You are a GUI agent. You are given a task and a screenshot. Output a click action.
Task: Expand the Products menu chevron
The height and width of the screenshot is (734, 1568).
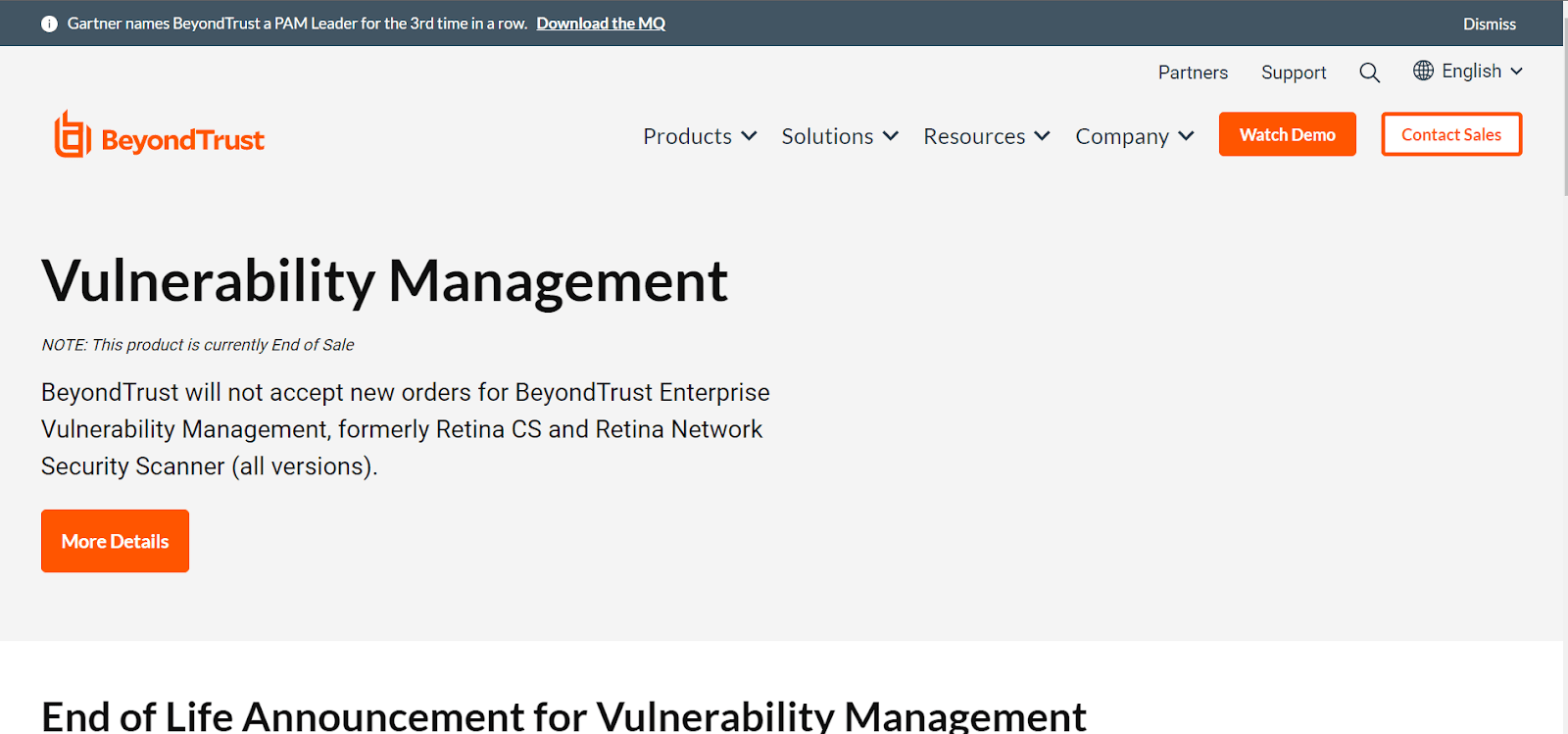[x=749, y=136]
